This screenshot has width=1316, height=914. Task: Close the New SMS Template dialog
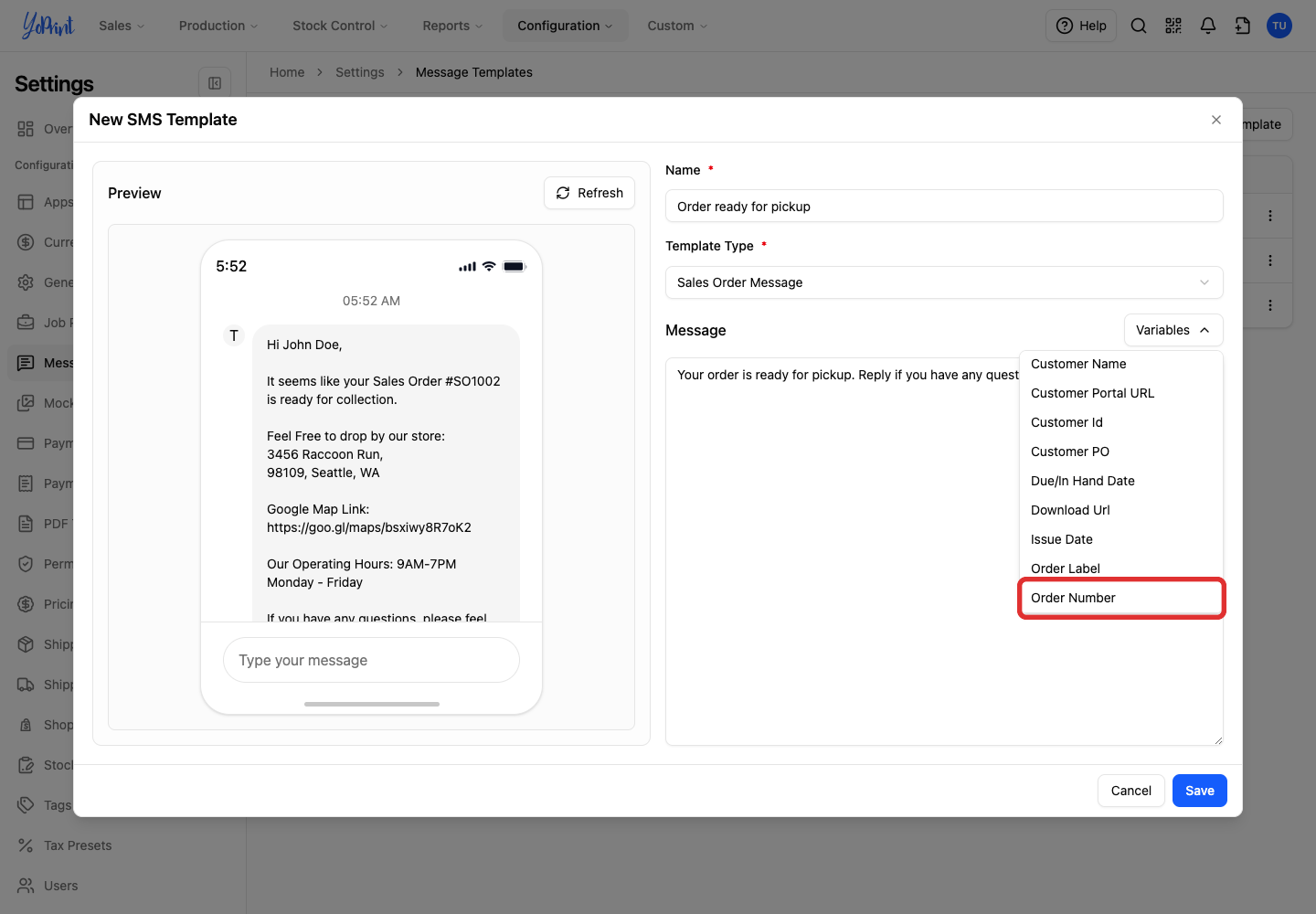tap(1216, 120)
